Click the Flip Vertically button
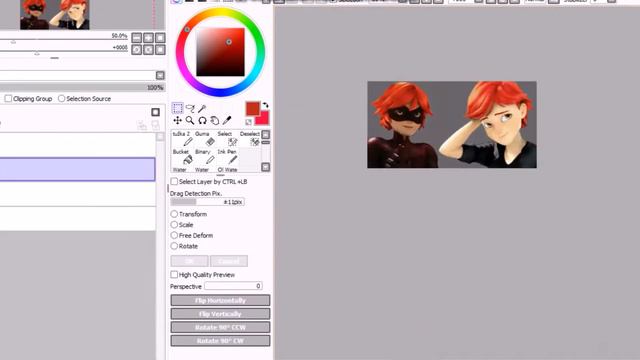Screen dimensions: 640x360 (220, 314)
